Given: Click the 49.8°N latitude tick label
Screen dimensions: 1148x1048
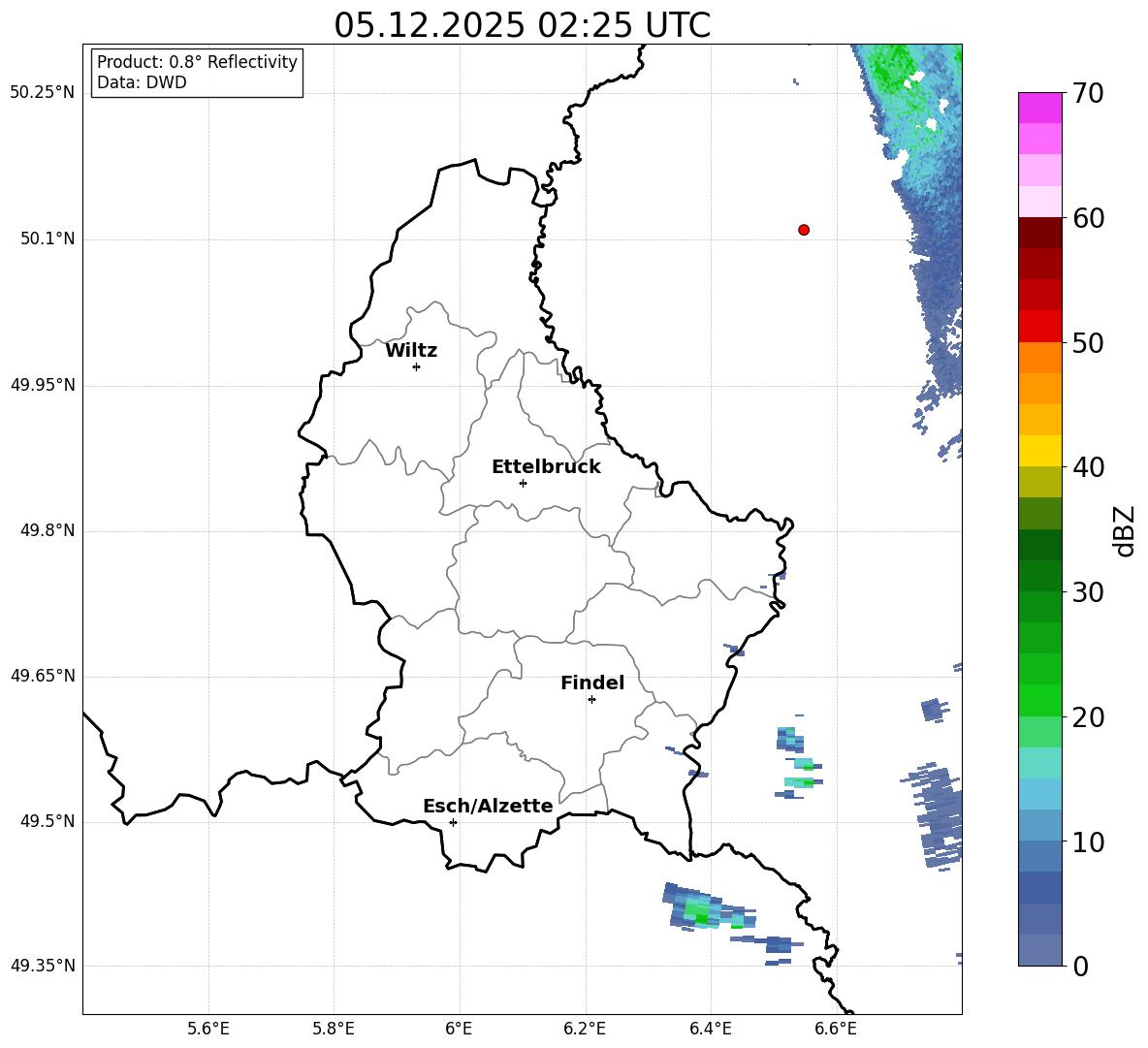Looking at the screenshot, I should point(48,530).
